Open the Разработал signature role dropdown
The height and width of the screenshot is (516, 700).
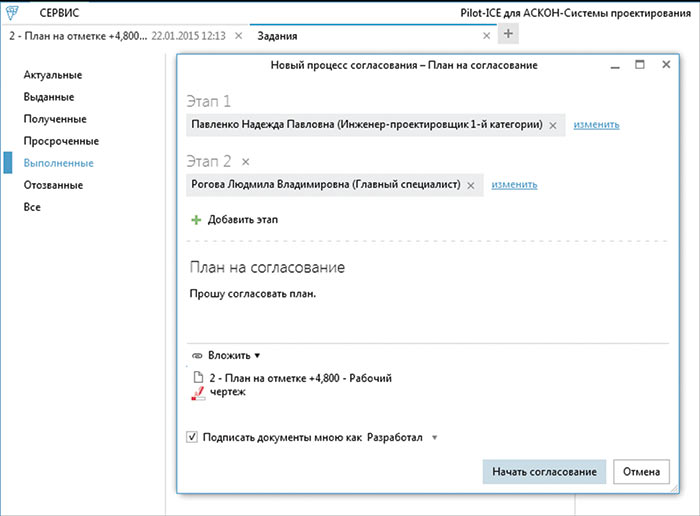tap(402, 437)
